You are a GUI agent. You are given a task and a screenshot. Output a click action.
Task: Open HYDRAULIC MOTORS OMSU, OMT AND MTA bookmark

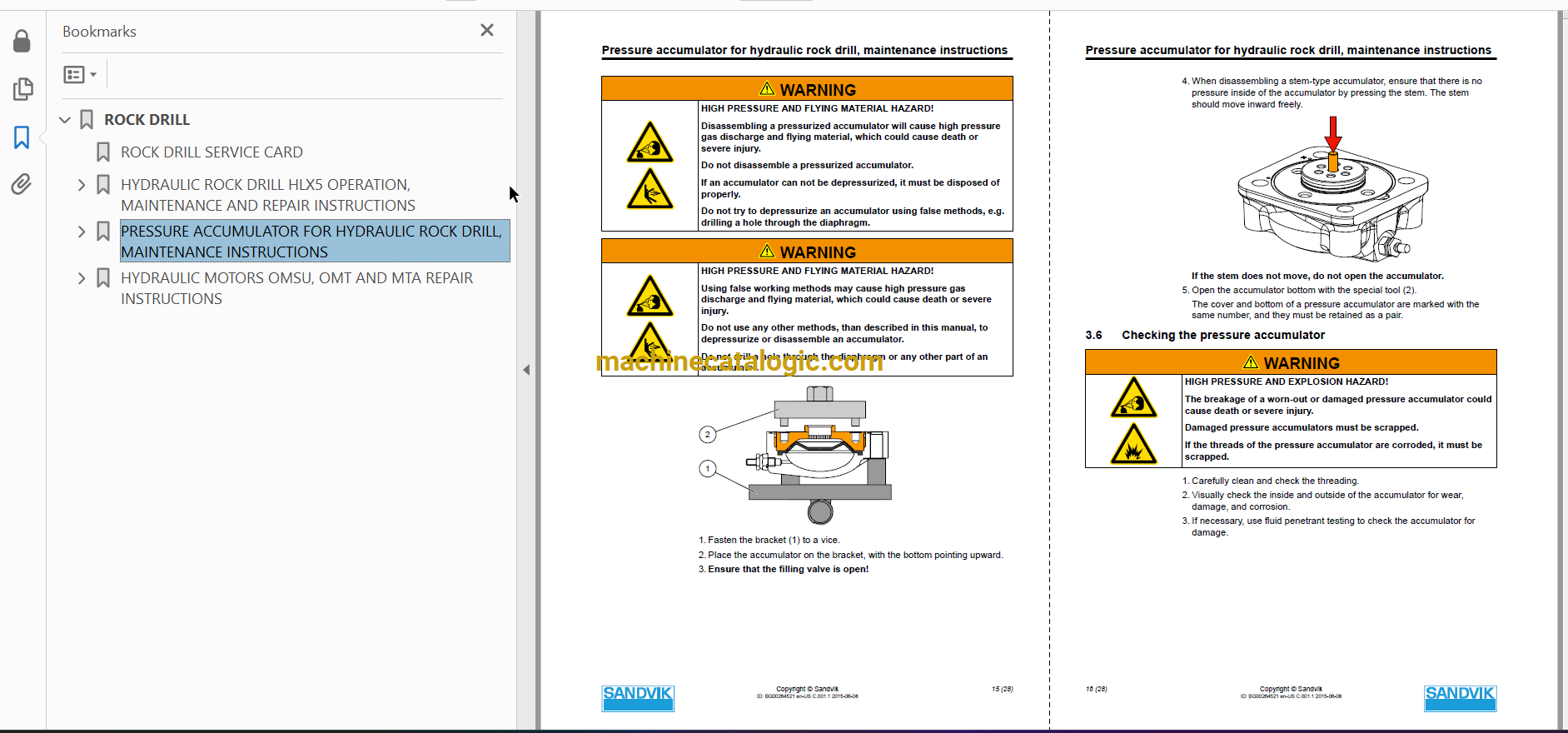coord(296,288)
